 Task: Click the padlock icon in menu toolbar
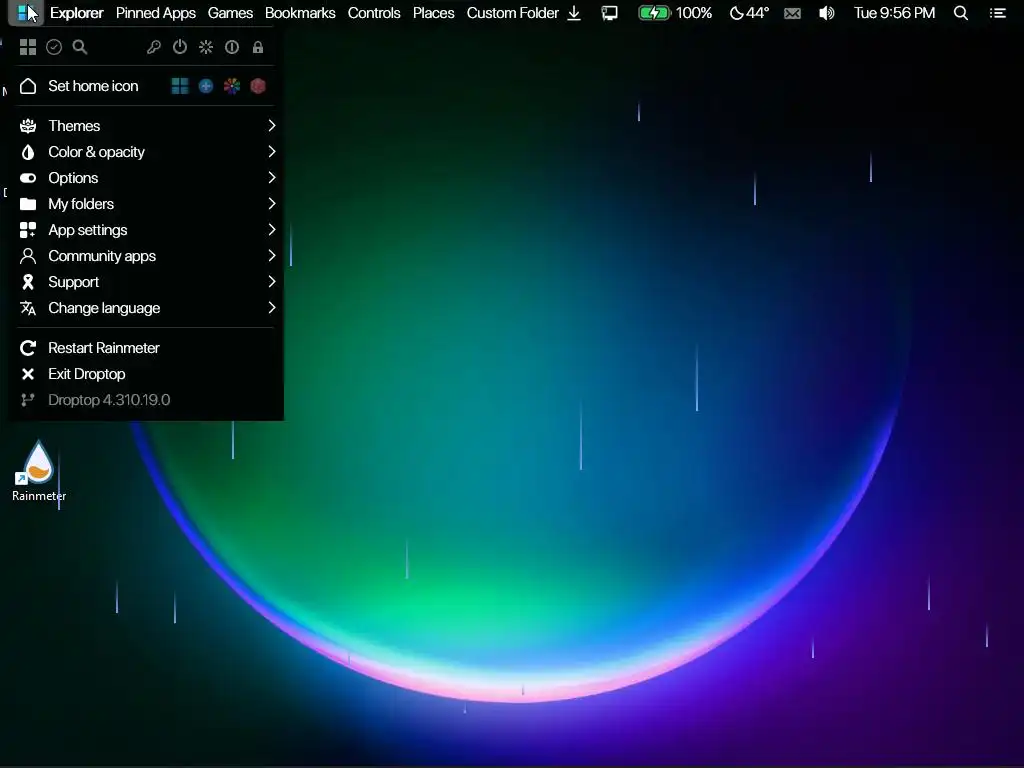(258, 47)
